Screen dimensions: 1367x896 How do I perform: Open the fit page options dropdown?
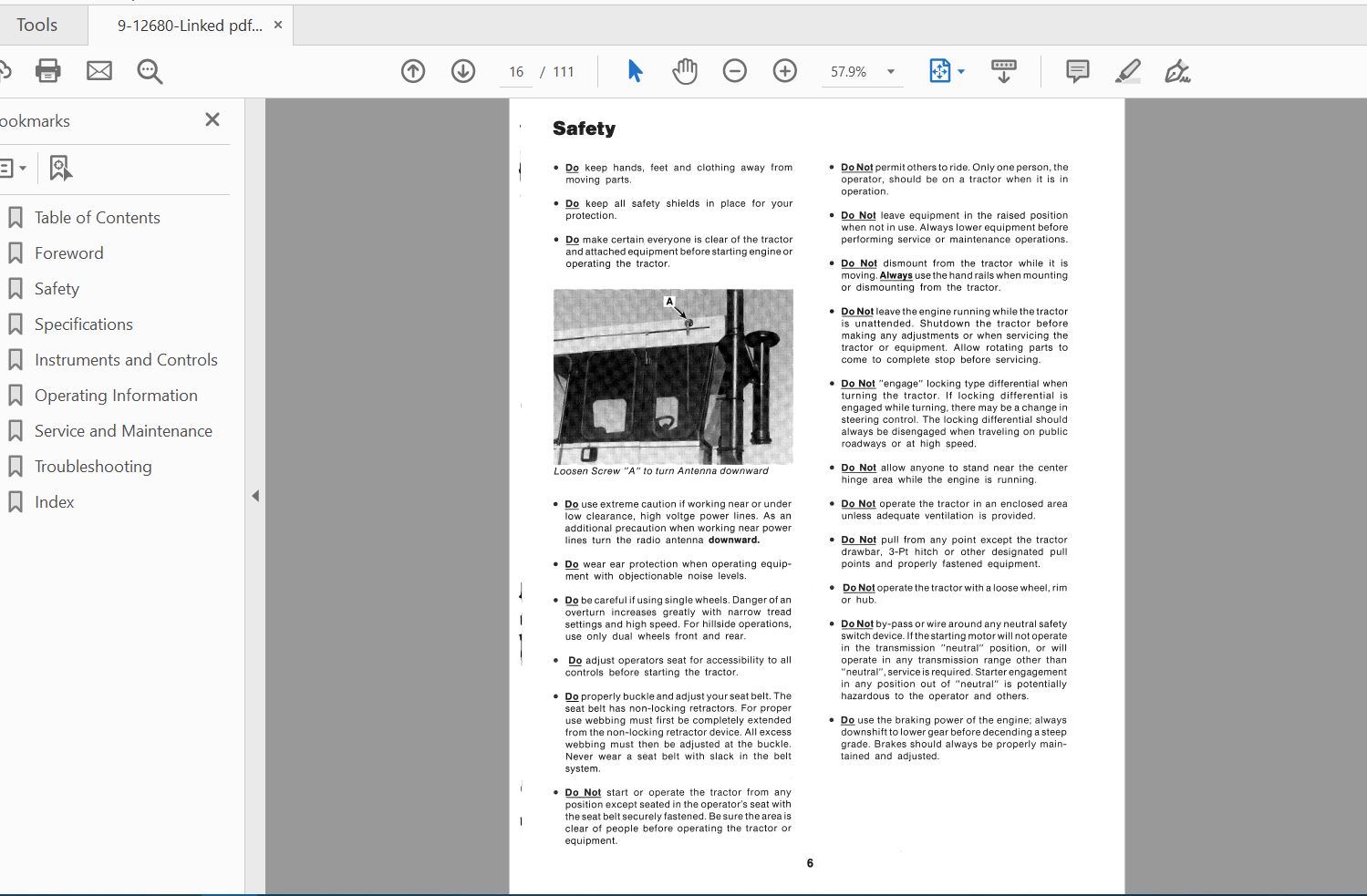tap(947, 71)
